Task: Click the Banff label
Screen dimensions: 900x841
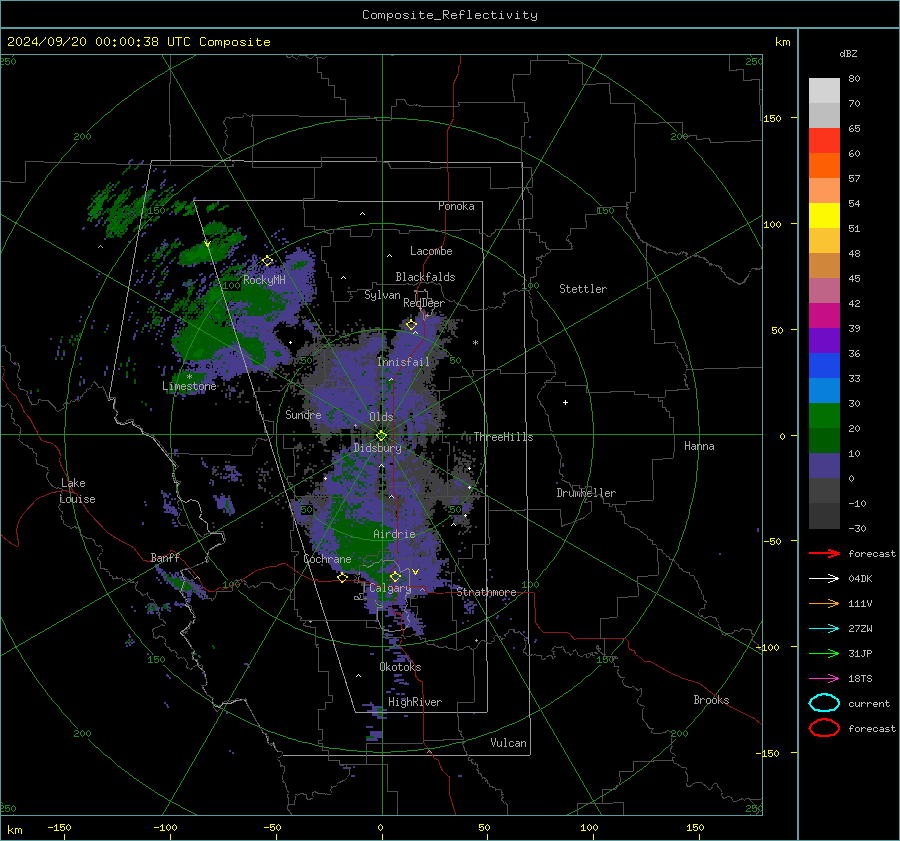Action: coord(165,557)
